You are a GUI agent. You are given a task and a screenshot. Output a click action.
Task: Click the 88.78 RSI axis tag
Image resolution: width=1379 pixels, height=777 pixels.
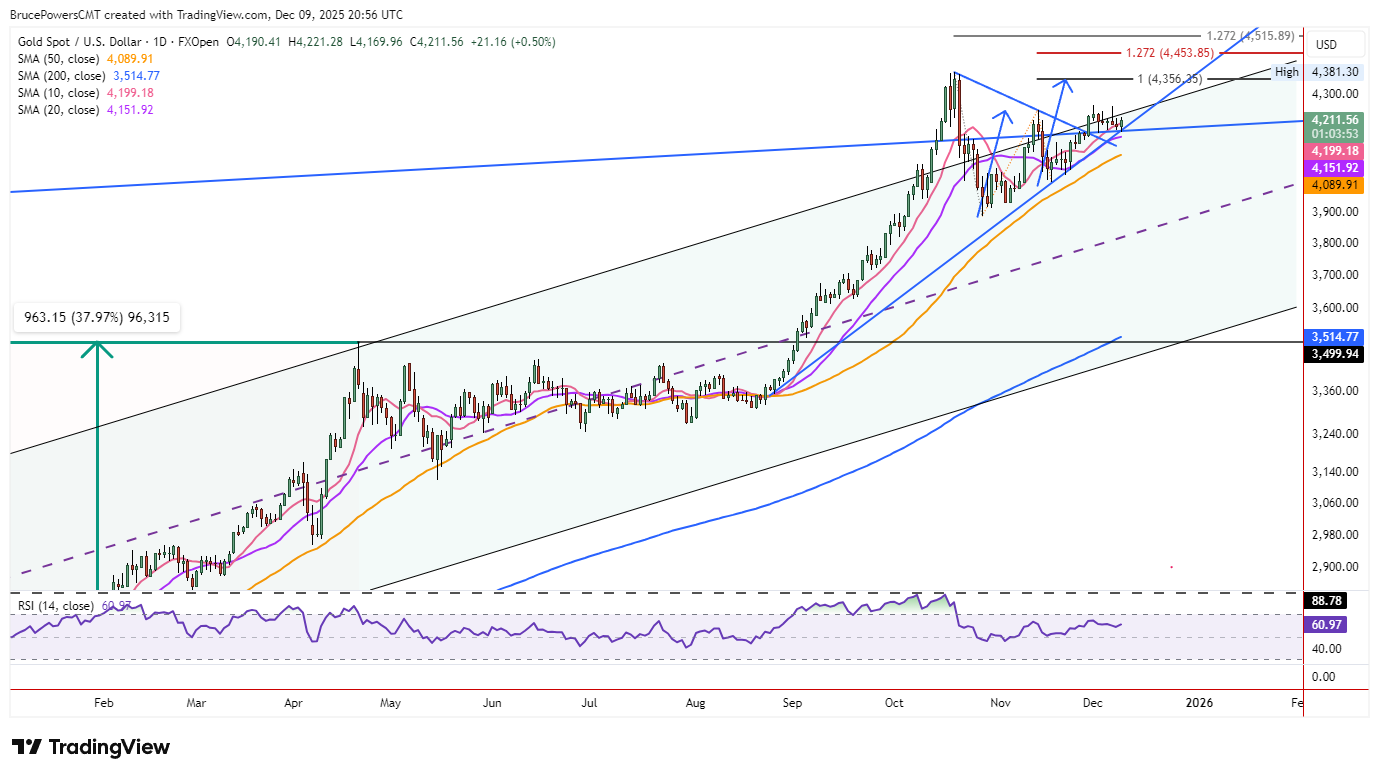1324,601
